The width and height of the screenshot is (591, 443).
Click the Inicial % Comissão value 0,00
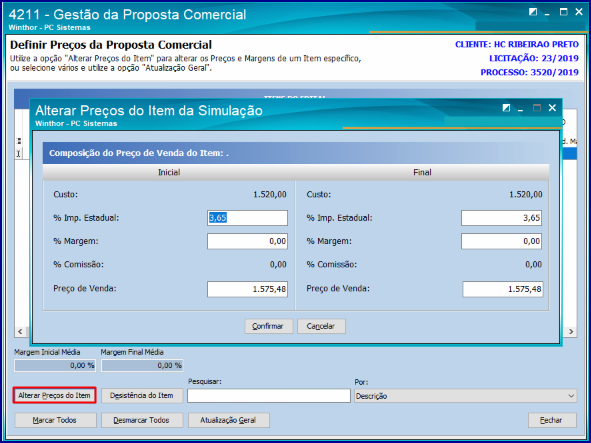tap(278, 265)
